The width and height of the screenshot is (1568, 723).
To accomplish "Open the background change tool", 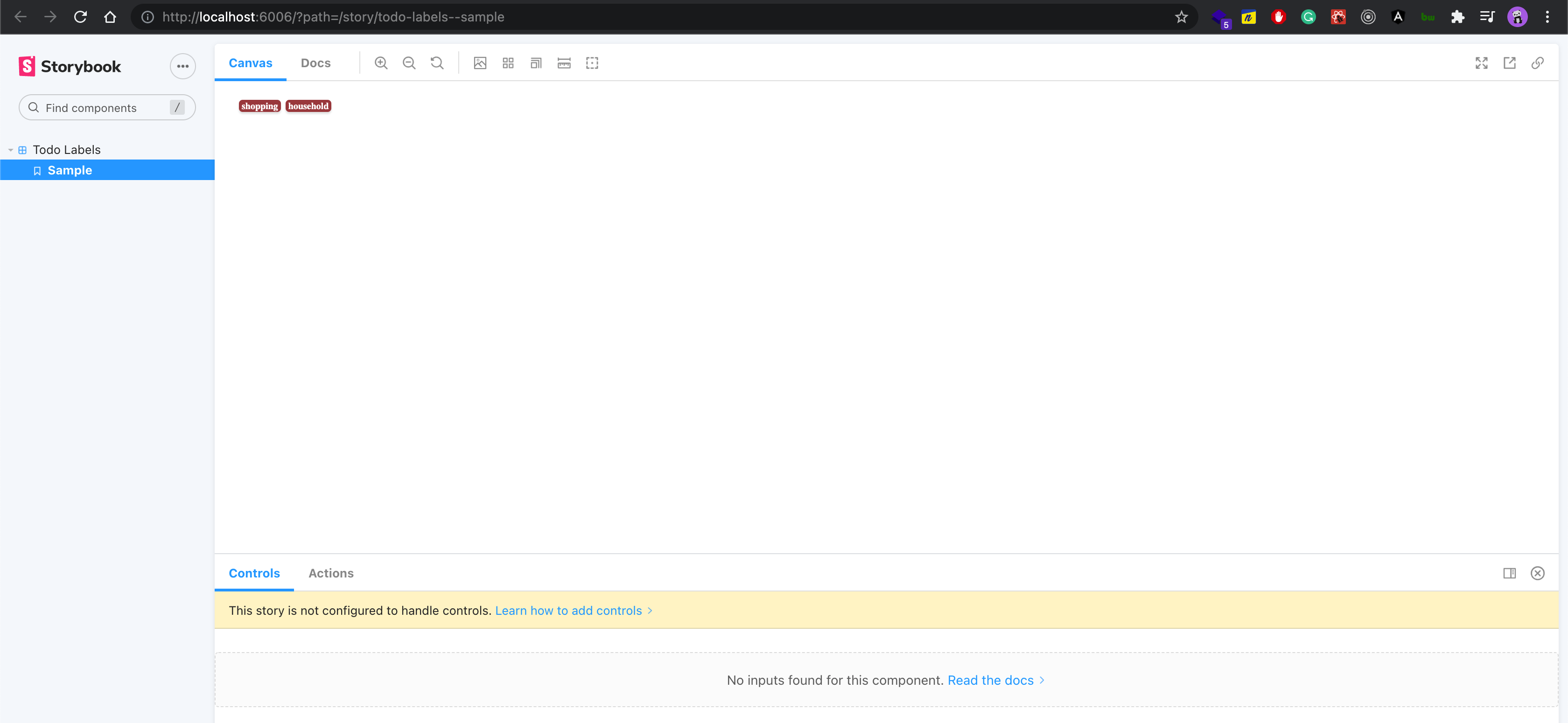I will point(480,63).
